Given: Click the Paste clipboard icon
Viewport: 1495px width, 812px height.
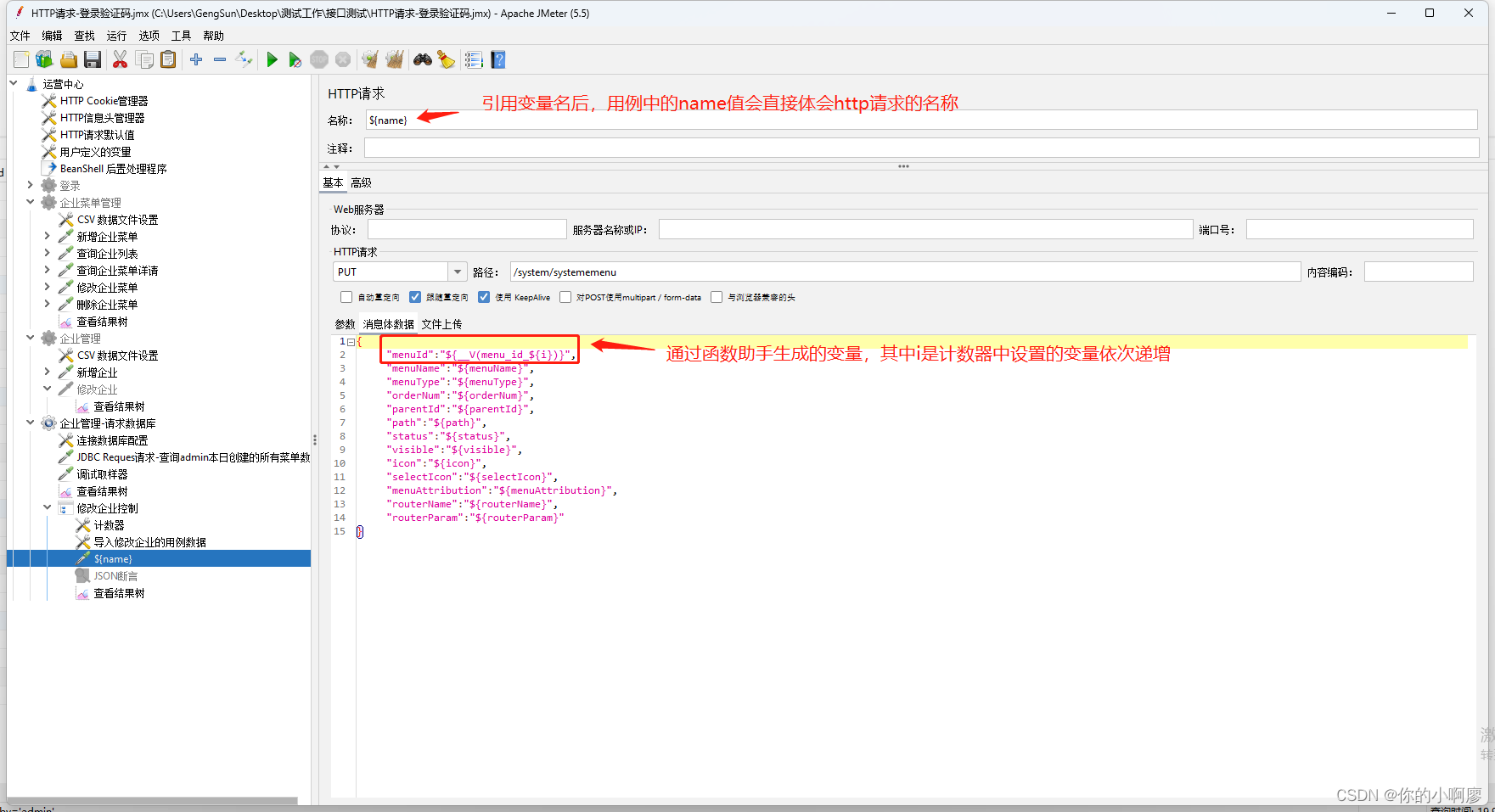Looking at the screenshot, I should (168, 59).
